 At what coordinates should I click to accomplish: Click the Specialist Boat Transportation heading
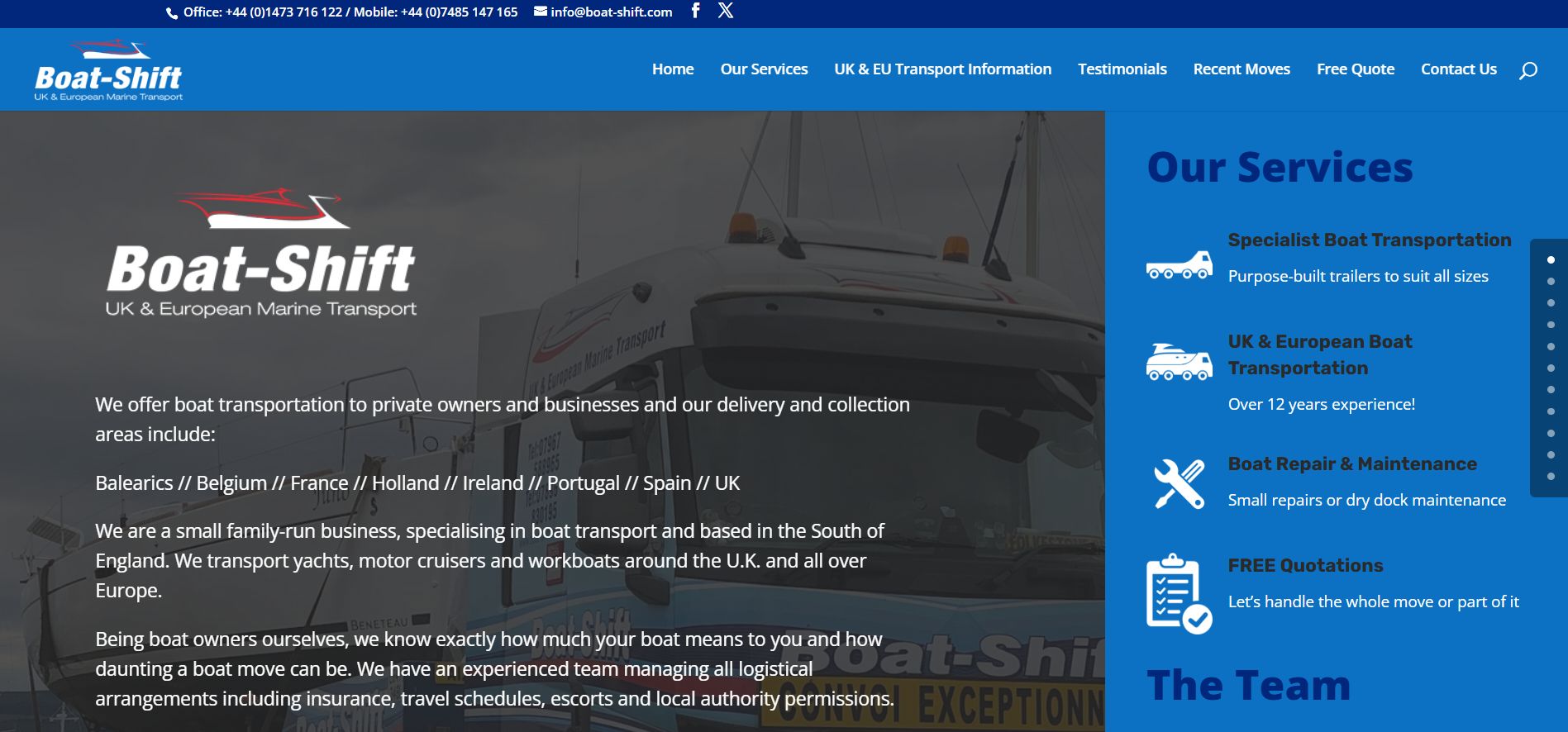(1370, 240)
